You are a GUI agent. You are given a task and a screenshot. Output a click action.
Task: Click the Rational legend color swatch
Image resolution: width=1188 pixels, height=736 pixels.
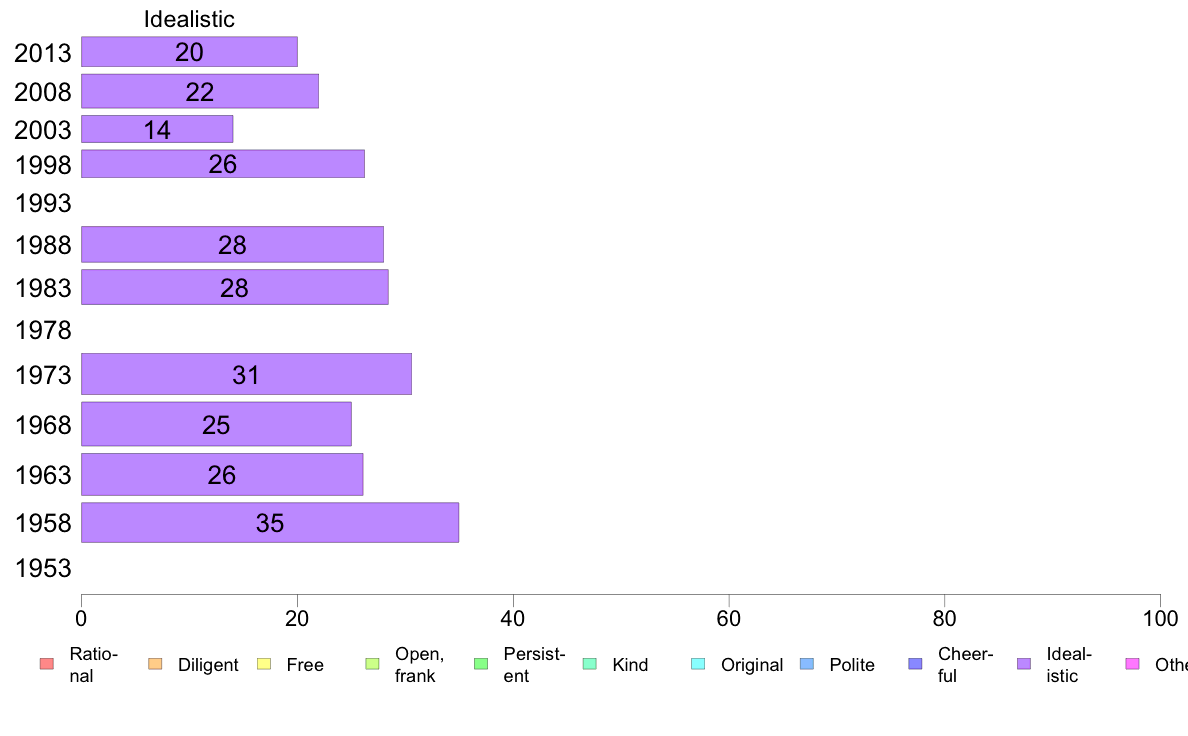point(47,664)
